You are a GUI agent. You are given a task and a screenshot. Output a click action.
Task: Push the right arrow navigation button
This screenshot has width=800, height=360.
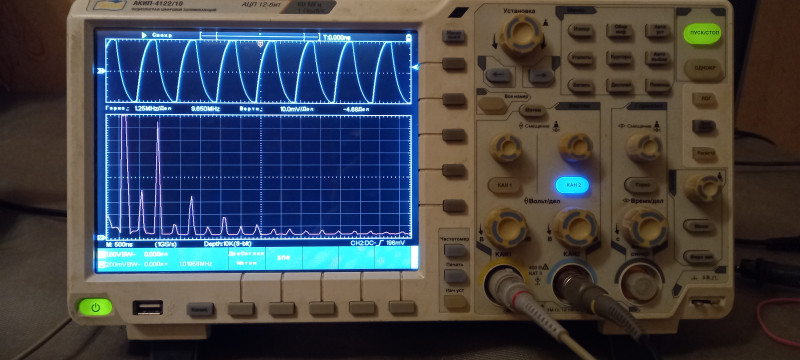(x=541, y=75)
